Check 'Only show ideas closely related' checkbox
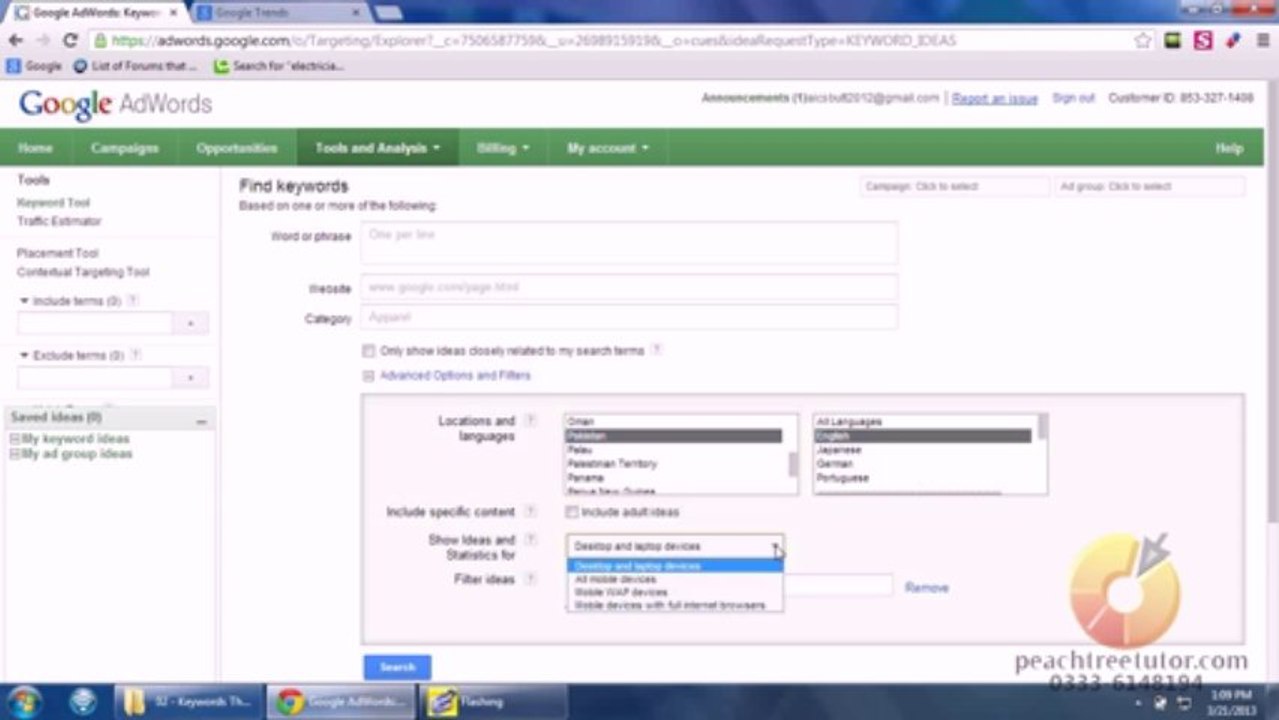 coord(369,351)
